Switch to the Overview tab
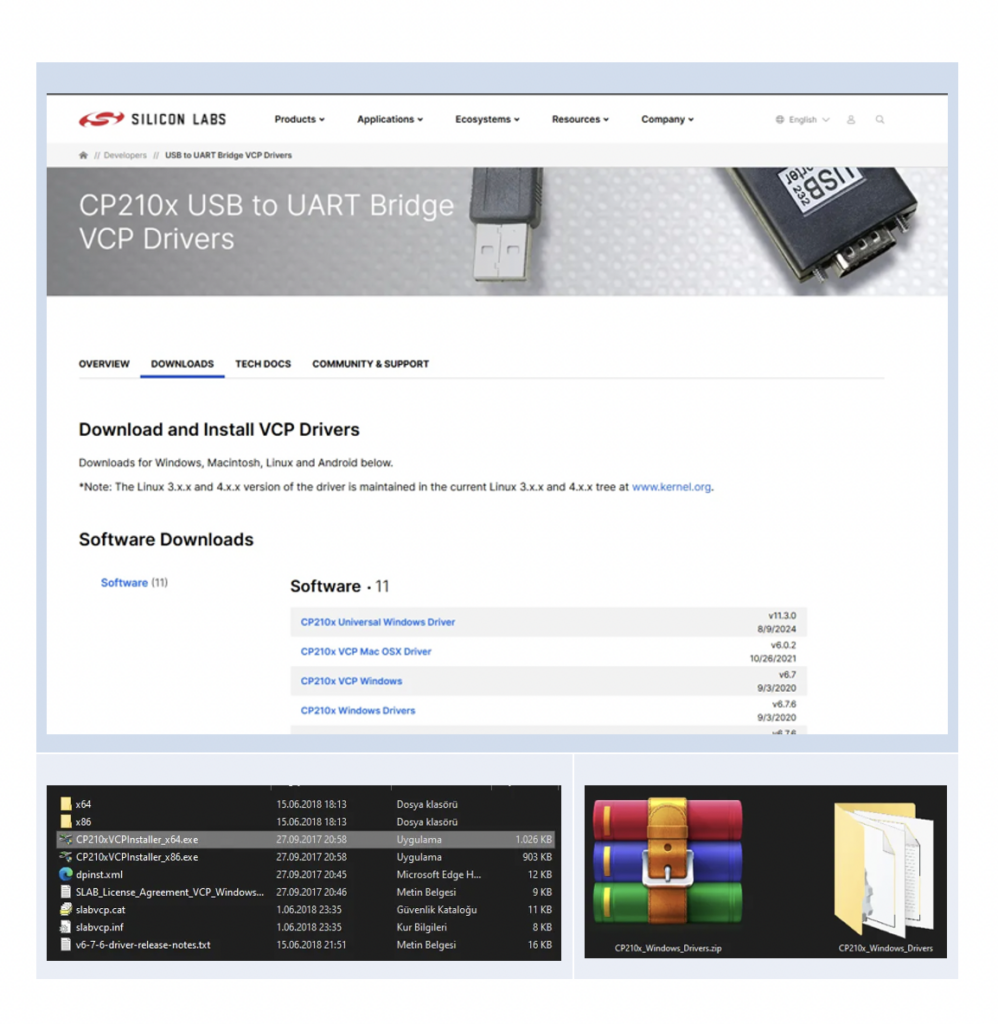The height and width of the screenshot is (1024, 998). coord(104,364)
